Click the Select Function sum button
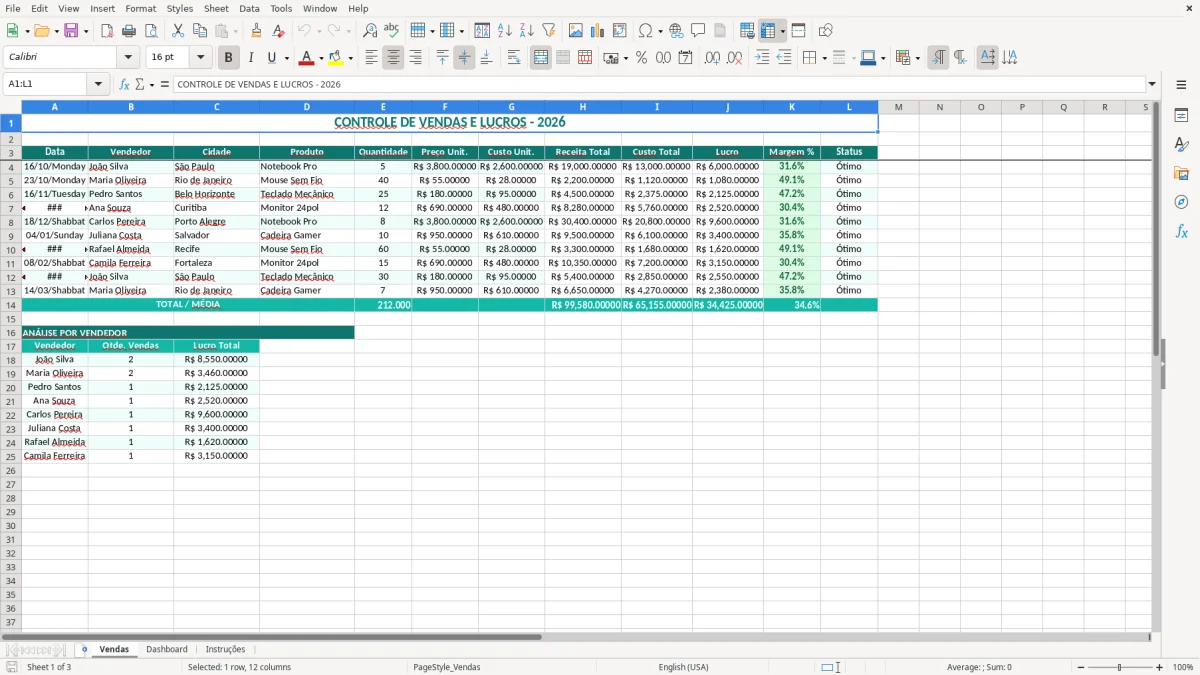 (139, 84)
